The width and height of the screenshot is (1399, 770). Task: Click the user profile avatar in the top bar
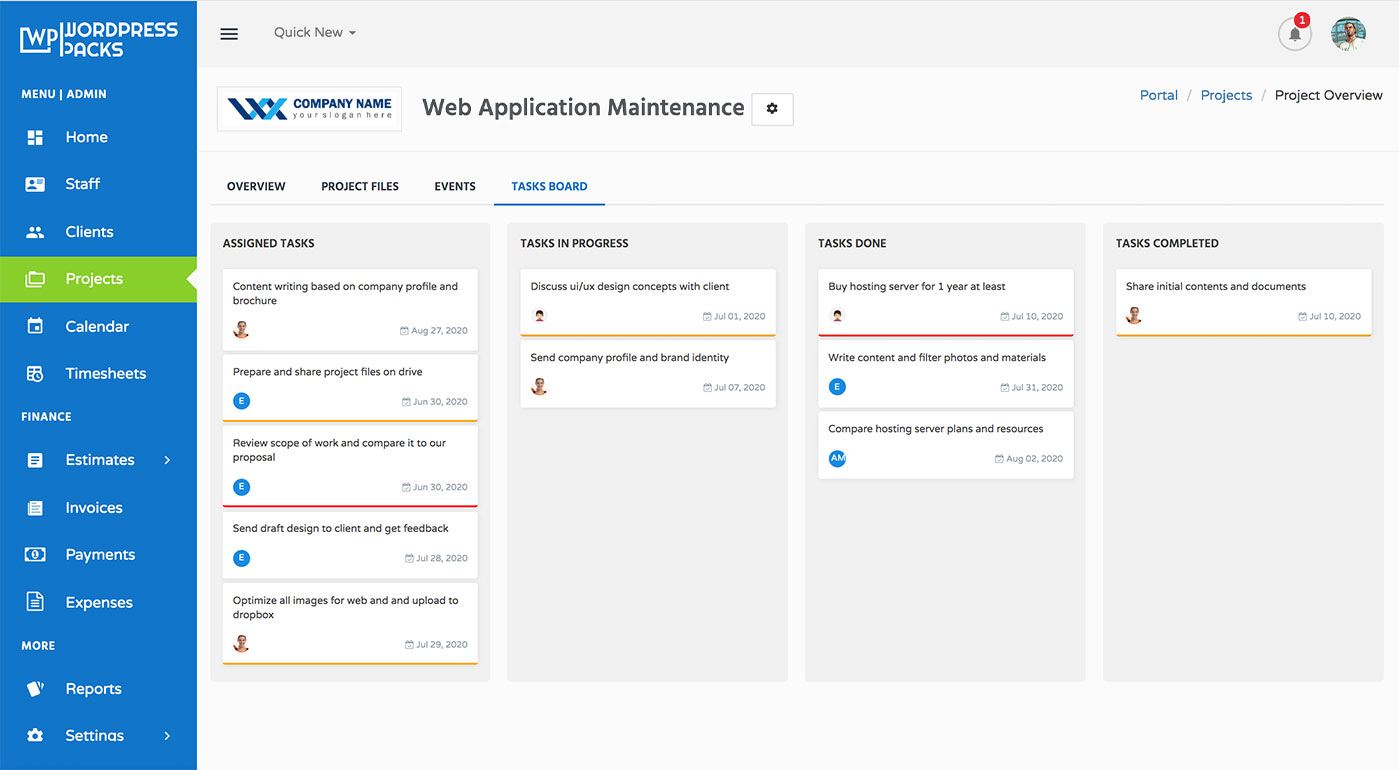pyautogui.click(x=1348, y=33)
